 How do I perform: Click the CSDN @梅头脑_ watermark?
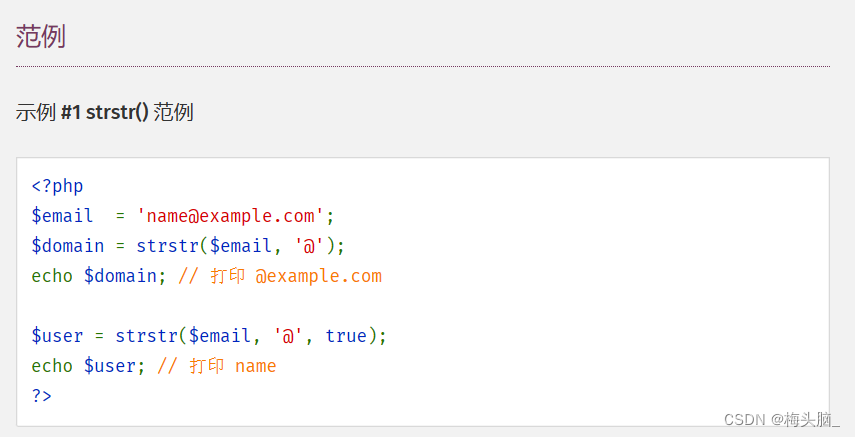tap(782, 419)
